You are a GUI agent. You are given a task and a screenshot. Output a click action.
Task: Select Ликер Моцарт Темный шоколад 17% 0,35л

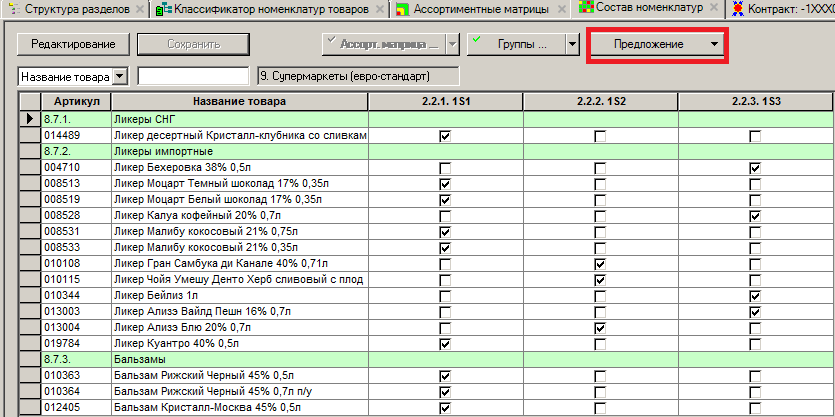coord(240,184)
